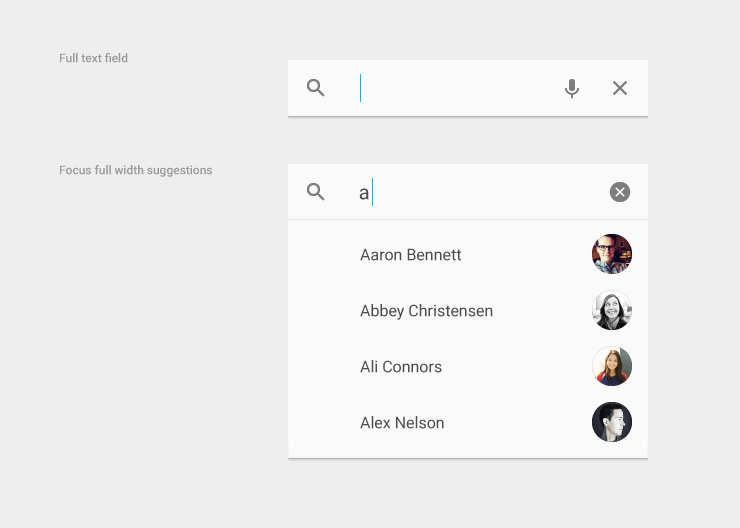740x528 pixels.
Task: Click blank space left of Alex Nelson
Action: 322,423
